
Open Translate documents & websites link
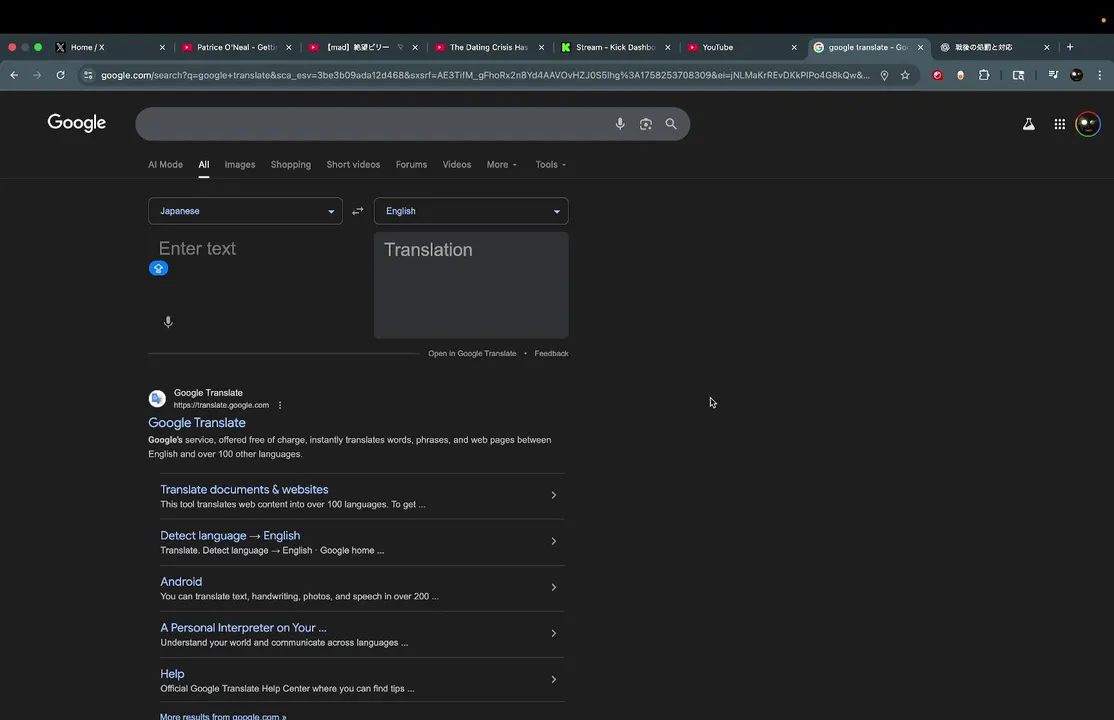(x=244, y=489)
